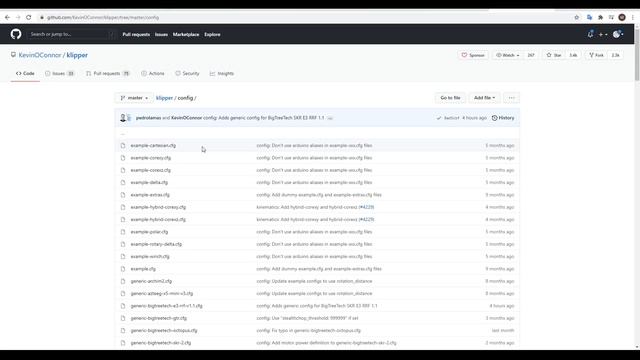The image size is (640, 360).
Task: View commit History
Action: [x=503, y=118]
